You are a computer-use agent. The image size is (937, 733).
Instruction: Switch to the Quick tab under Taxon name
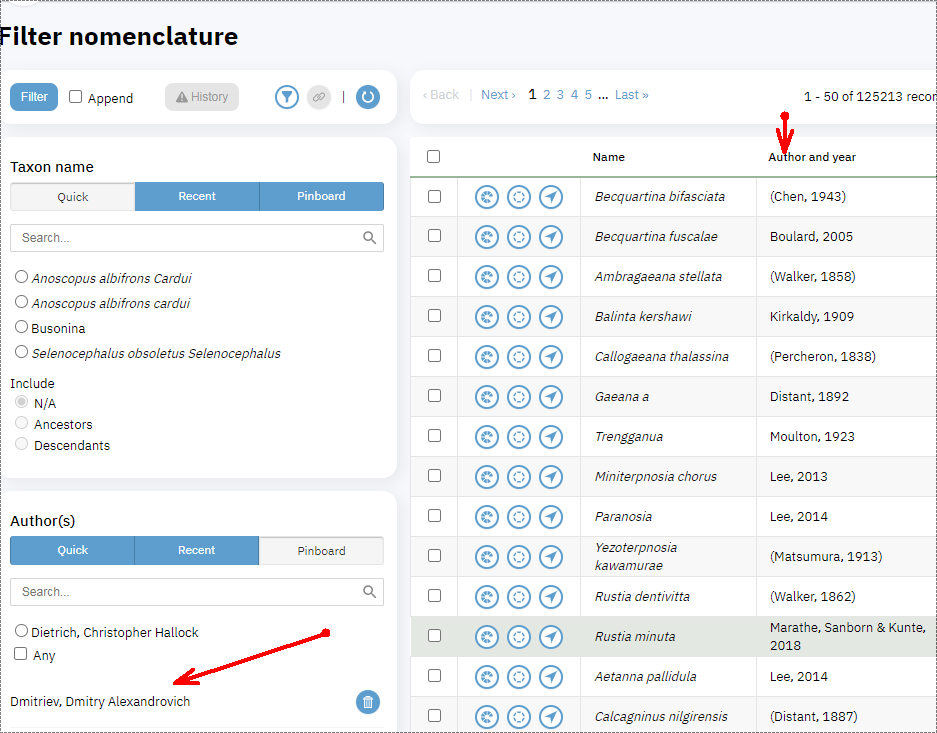coord(72,197)
